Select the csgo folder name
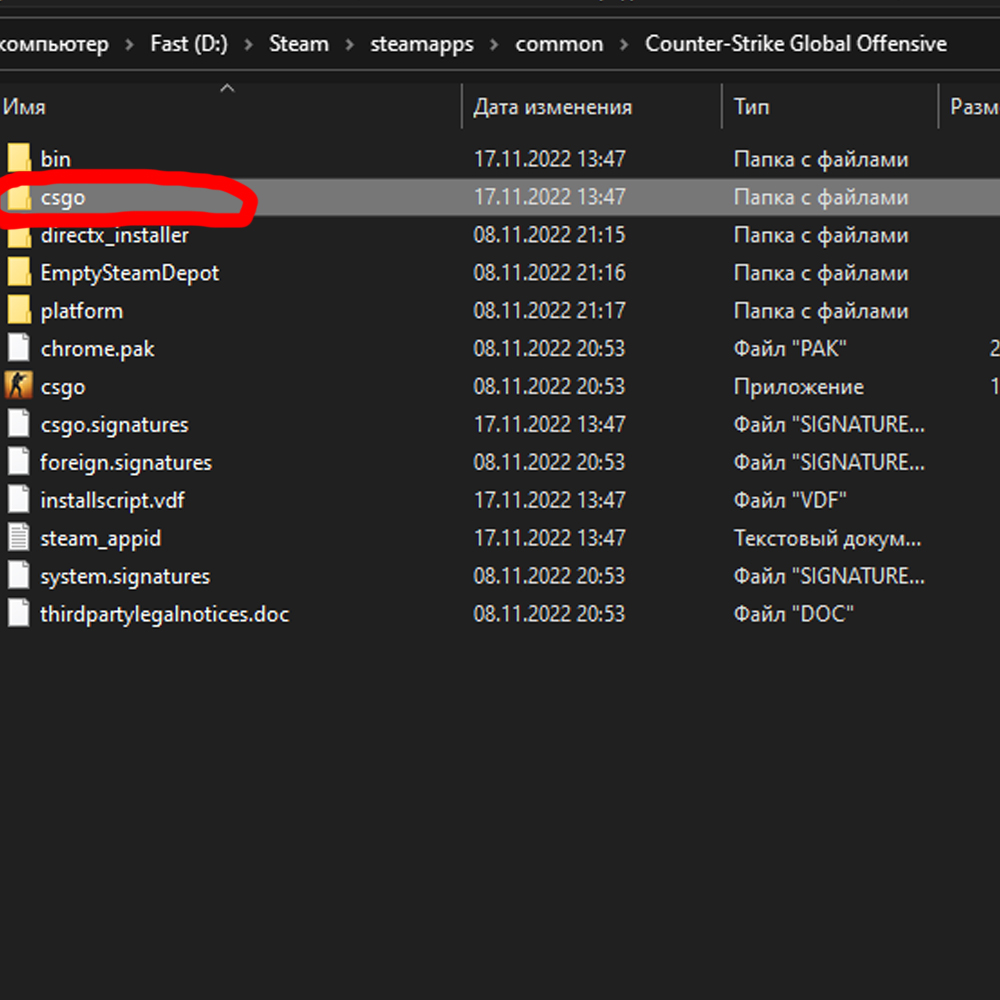This screenshot has width=1000, height=1000. (x=62, y=198)
